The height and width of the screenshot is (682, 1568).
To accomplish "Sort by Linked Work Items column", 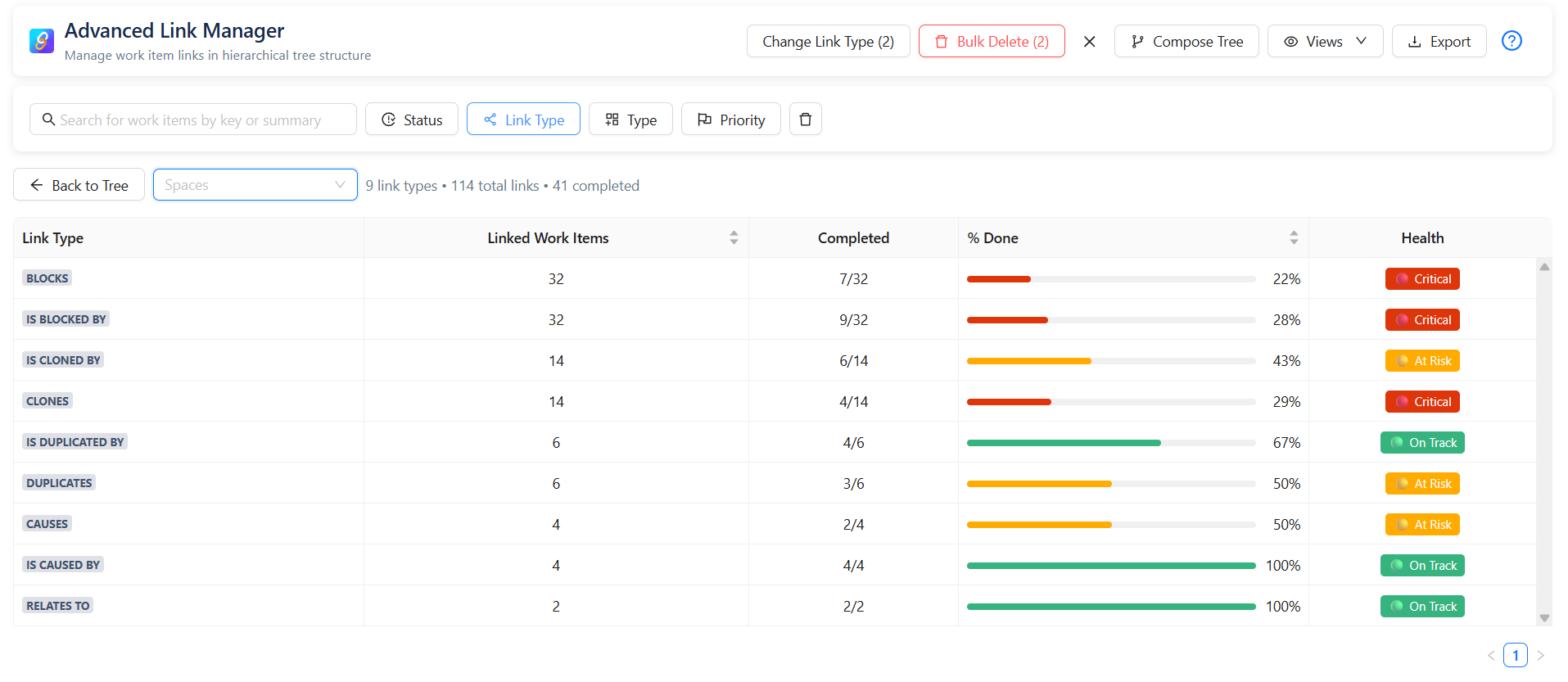I will [734, 238].
